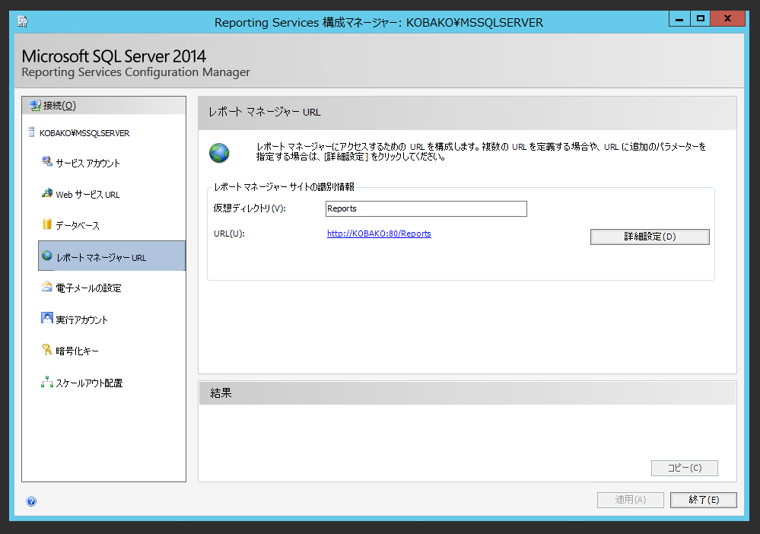The height and width of the screenshot is (534, 760).
Task: Click the 暗号化キー key icon
Action: point(47,349)
